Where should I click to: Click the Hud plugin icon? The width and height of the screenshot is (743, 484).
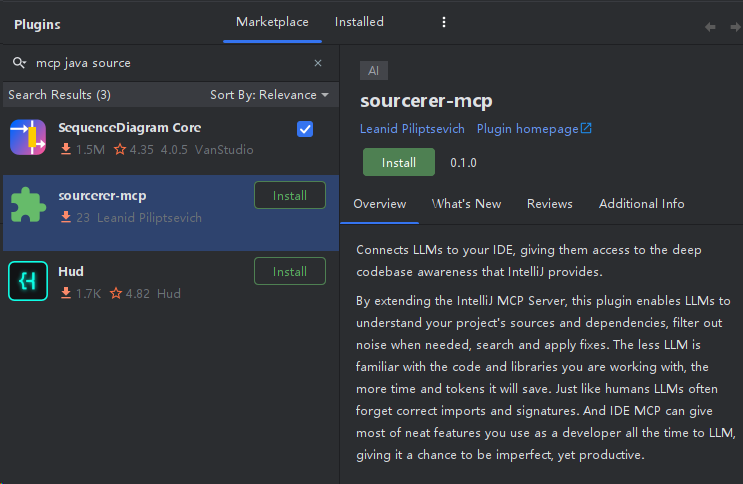coord(28,281)
